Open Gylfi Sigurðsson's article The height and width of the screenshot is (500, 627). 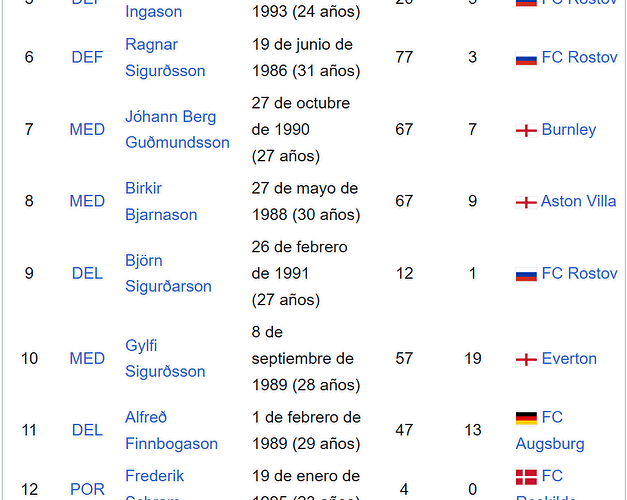coord(165,358)
